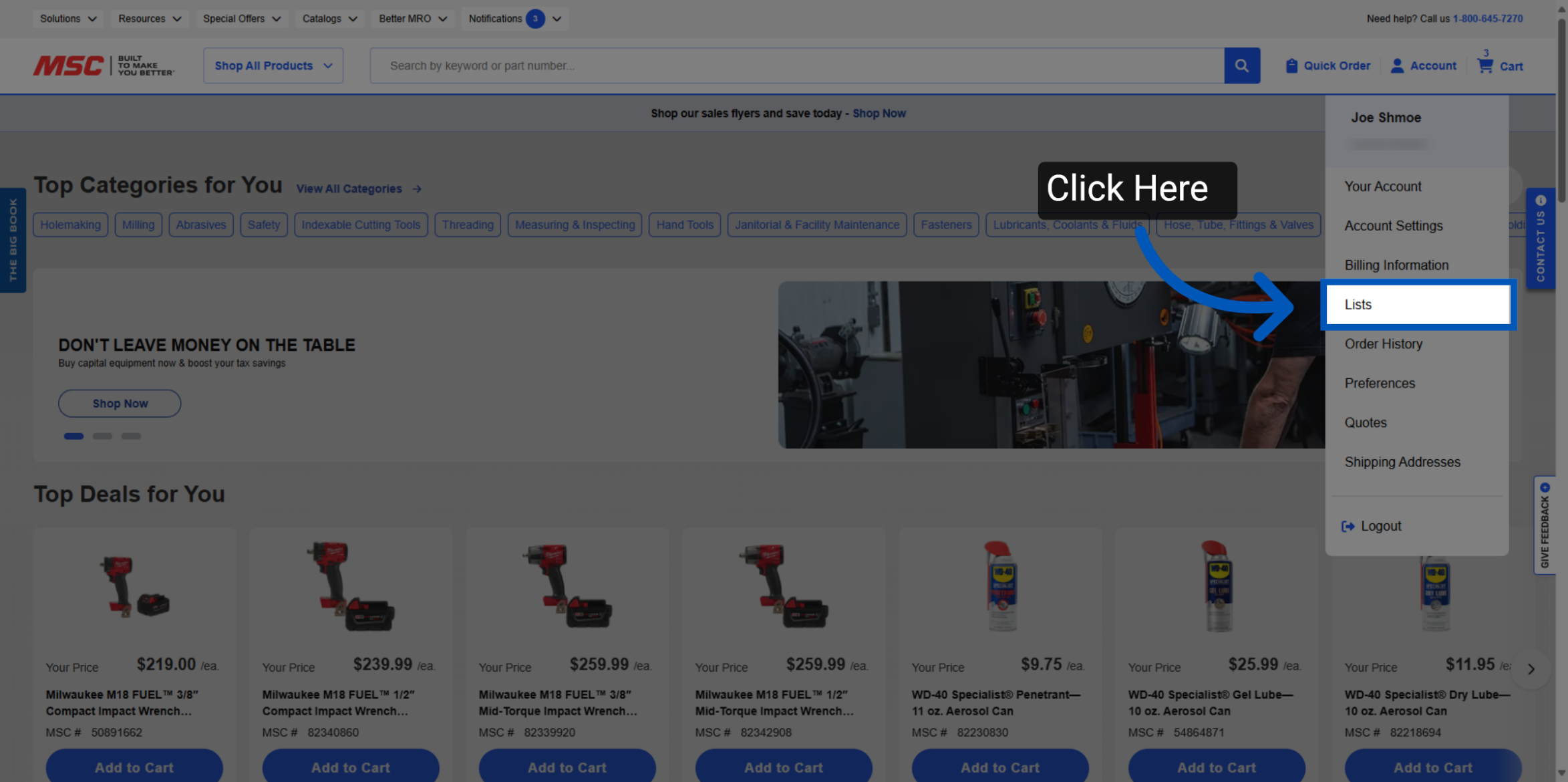The width and height of the screenshot is (1568, 782).
Task: Click the Logout menu entry
Action: pyautogui.click(x=1372, y=526)
